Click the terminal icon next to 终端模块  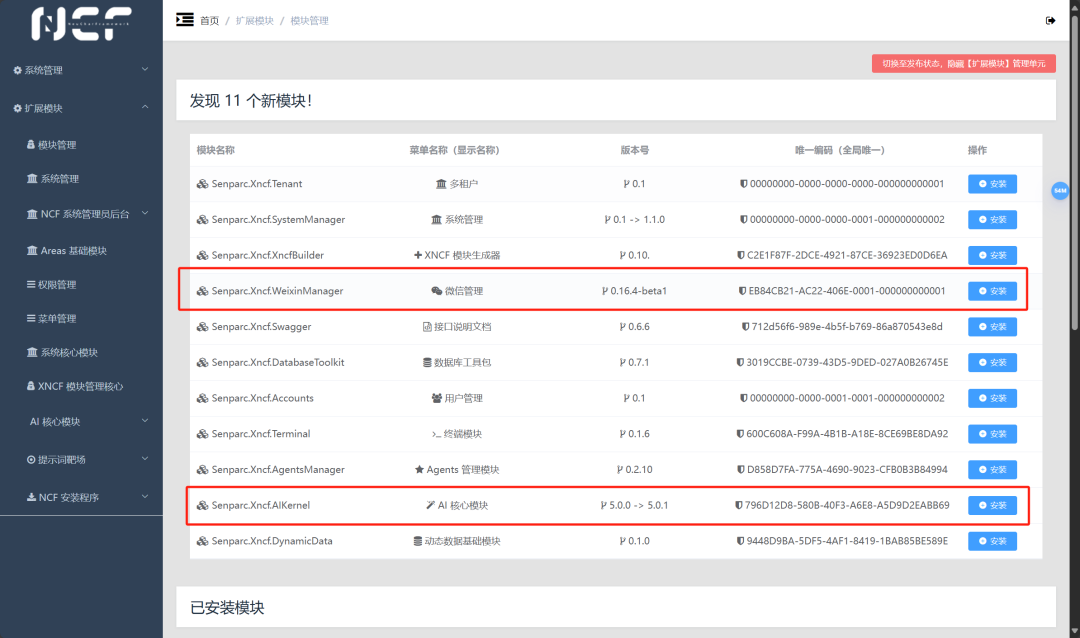[x=436, y=434]
